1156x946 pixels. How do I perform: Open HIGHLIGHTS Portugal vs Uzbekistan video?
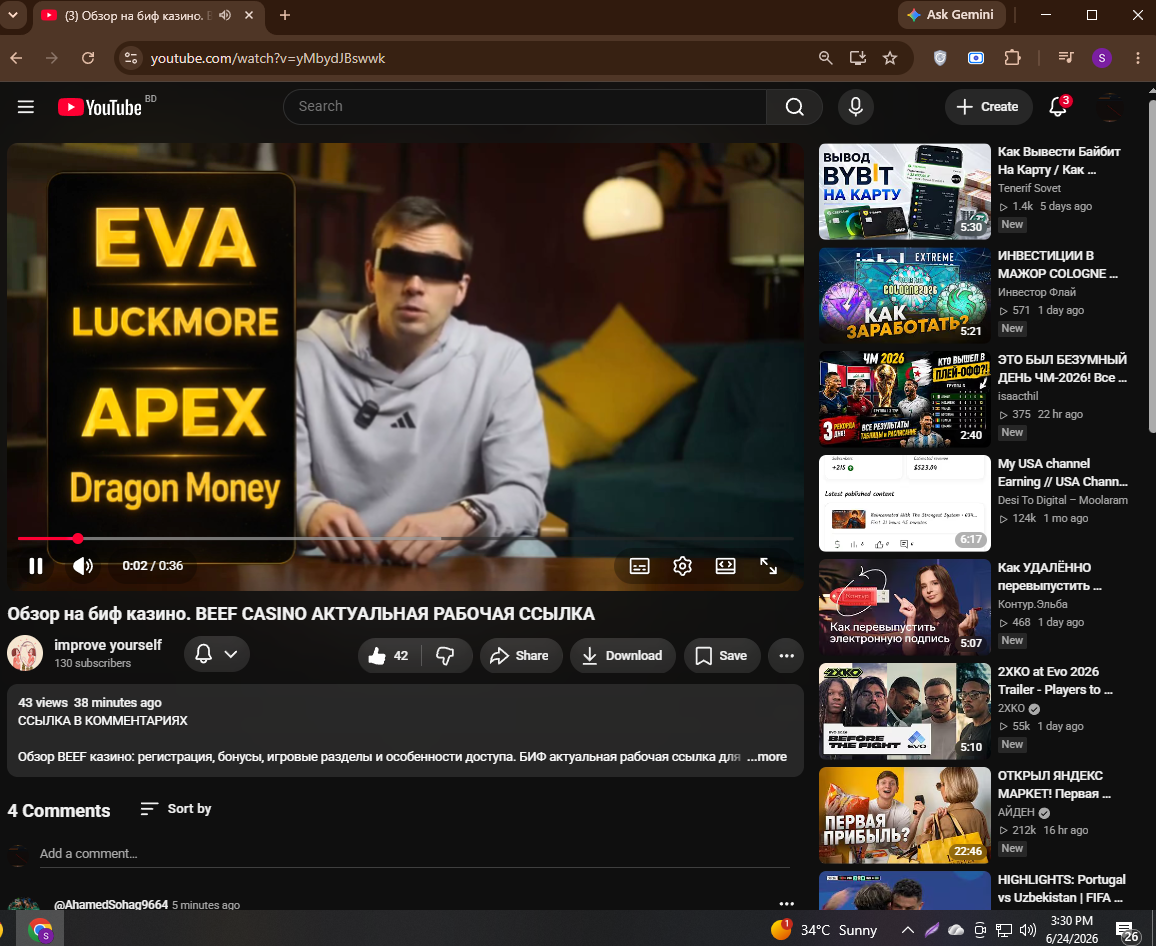point(1061,888)
